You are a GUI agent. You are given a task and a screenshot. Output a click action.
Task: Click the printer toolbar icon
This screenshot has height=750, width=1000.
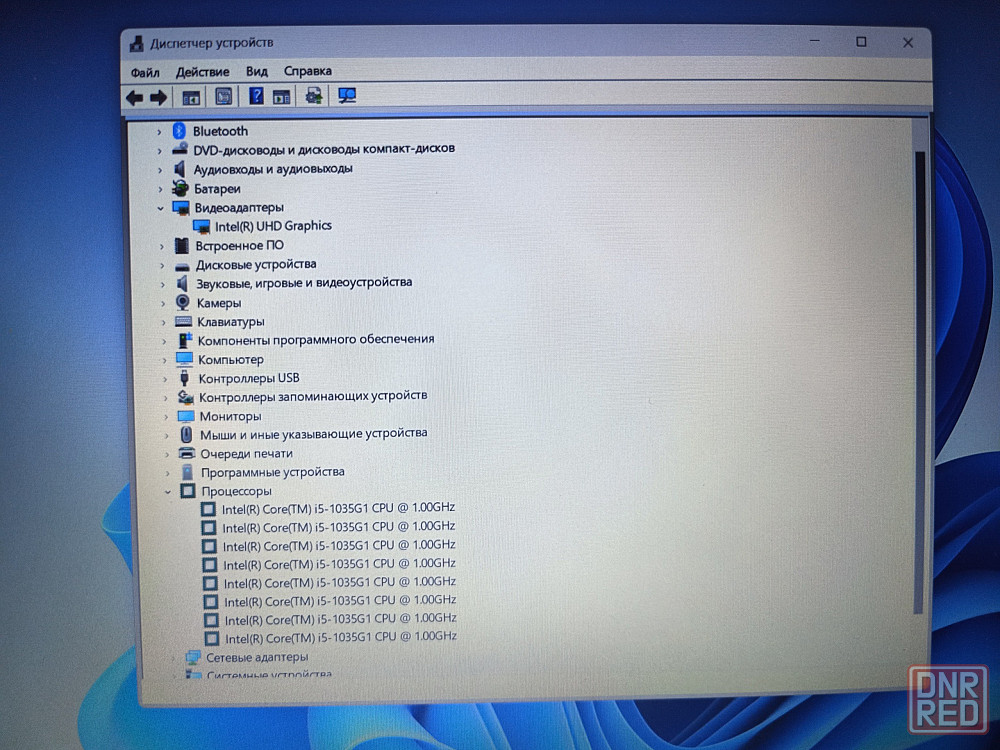coord(314,96)
